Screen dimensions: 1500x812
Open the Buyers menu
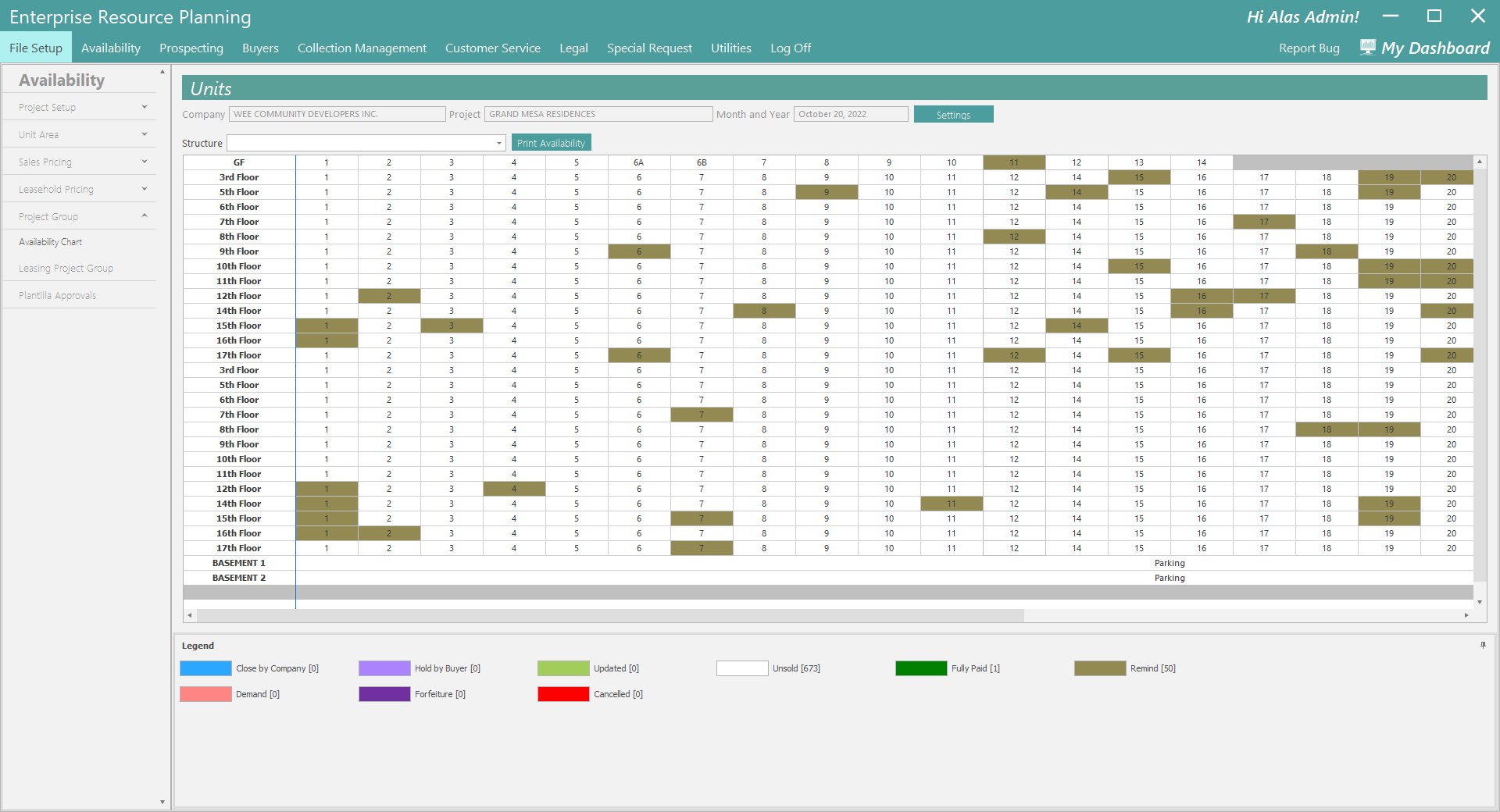(x=260, y=48)
